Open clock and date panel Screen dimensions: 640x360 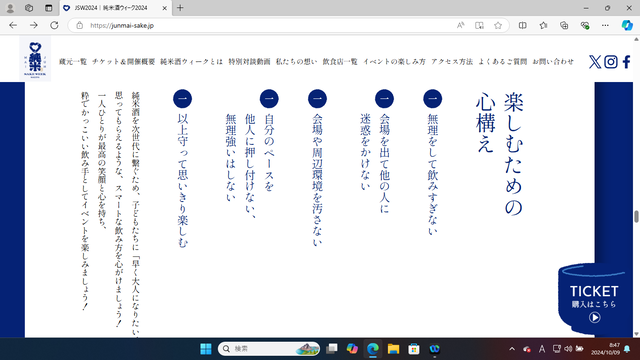605,349
